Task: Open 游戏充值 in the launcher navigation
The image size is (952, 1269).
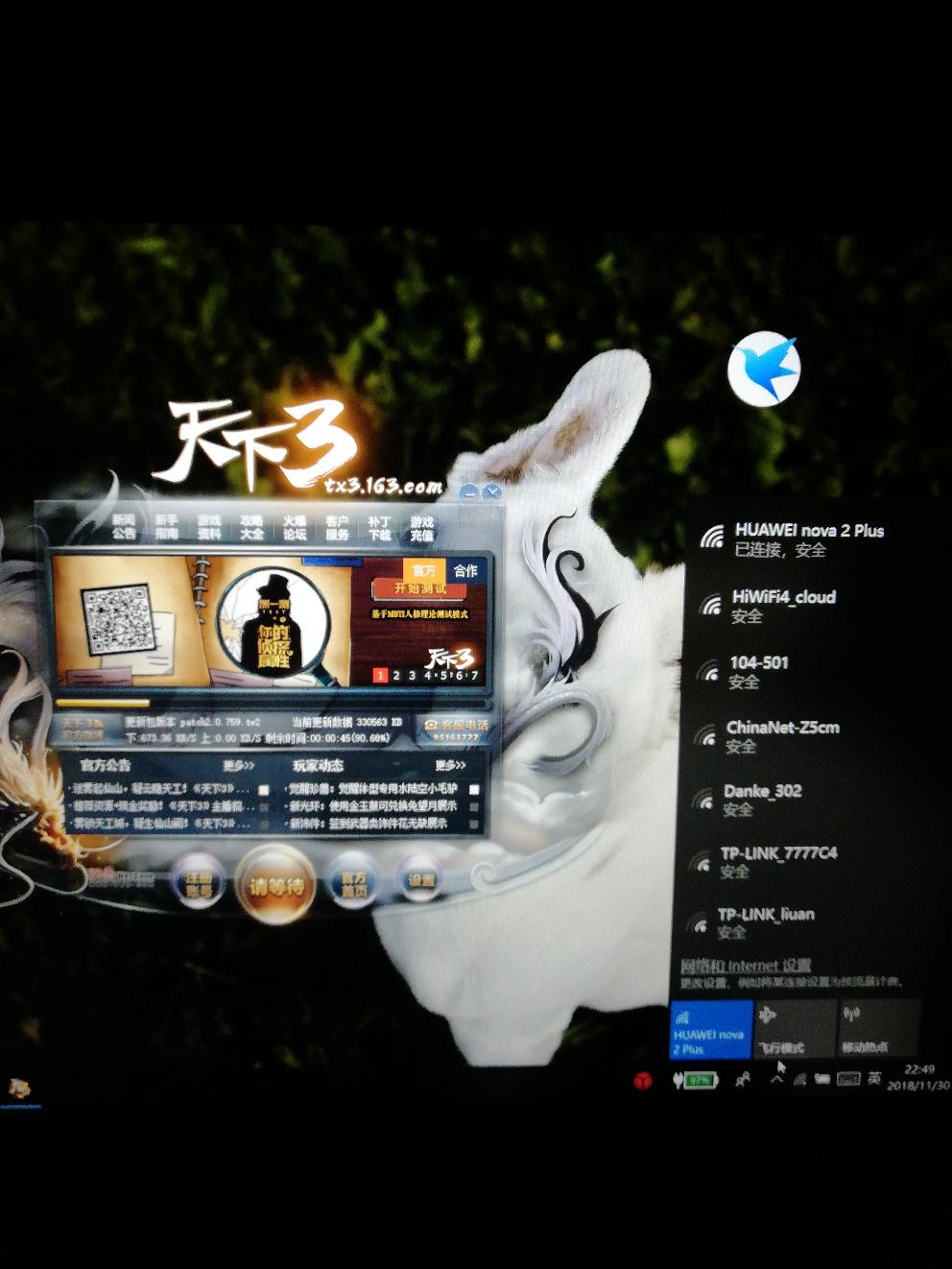Action: [x=422, y=527]
